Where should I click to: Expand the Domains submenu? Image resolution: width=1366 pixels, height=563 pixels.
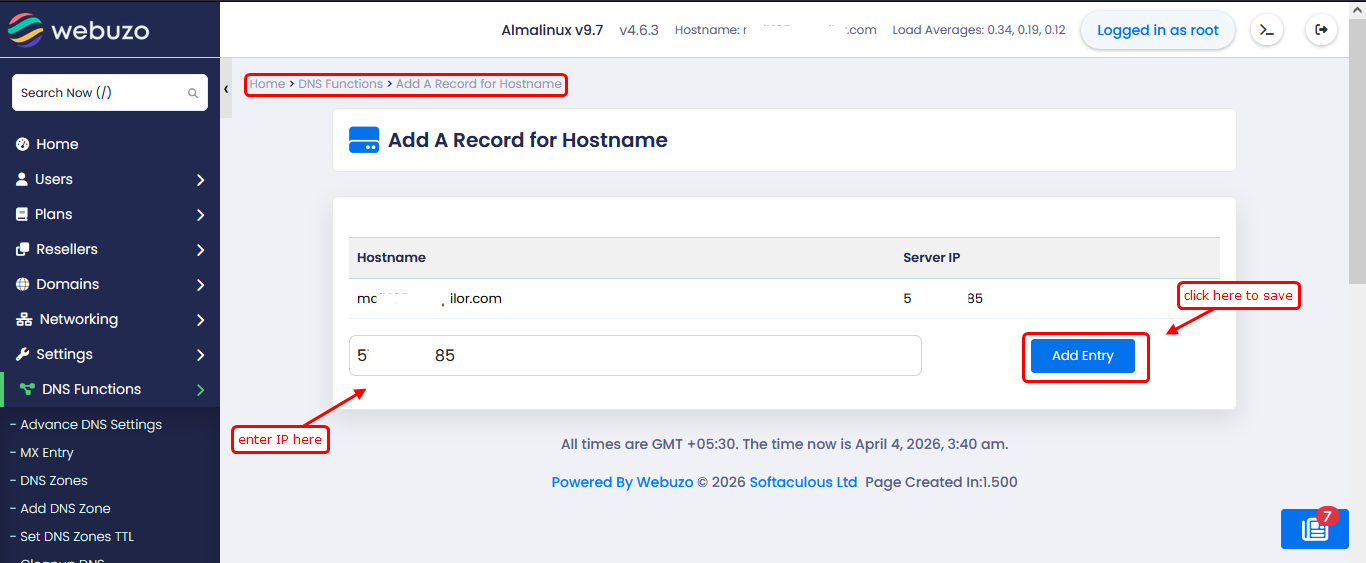point(200,285)
